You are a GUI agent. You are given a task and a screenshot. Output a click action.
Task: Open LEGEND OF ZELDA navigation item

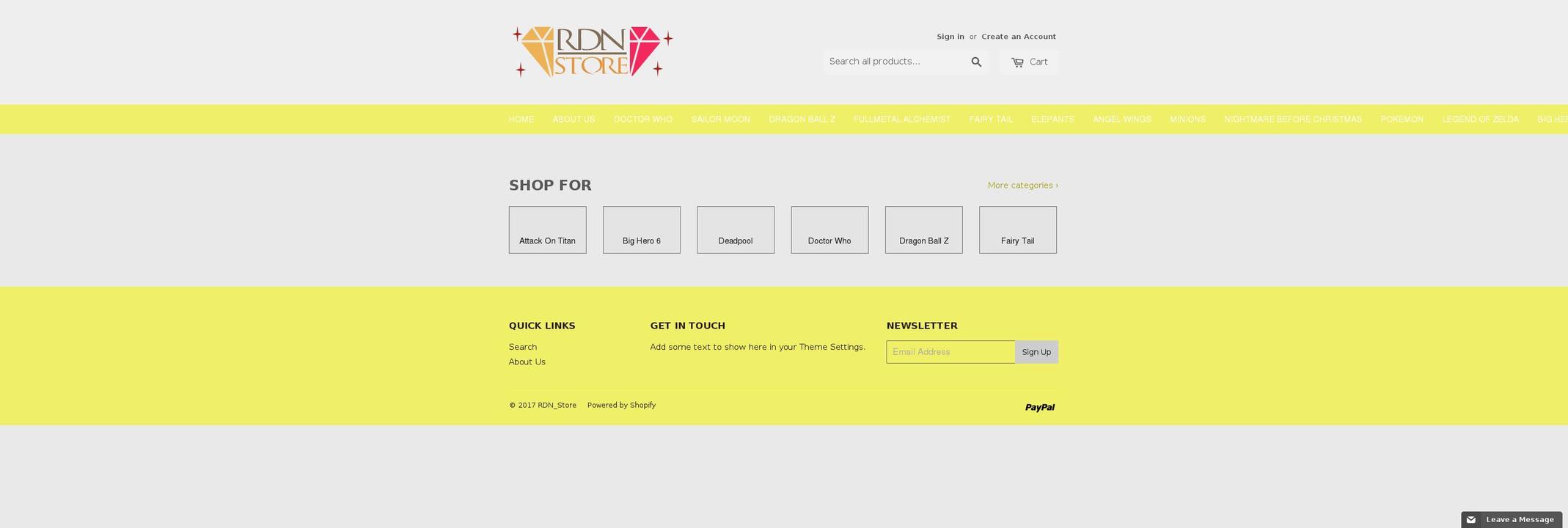[1480, 120]
